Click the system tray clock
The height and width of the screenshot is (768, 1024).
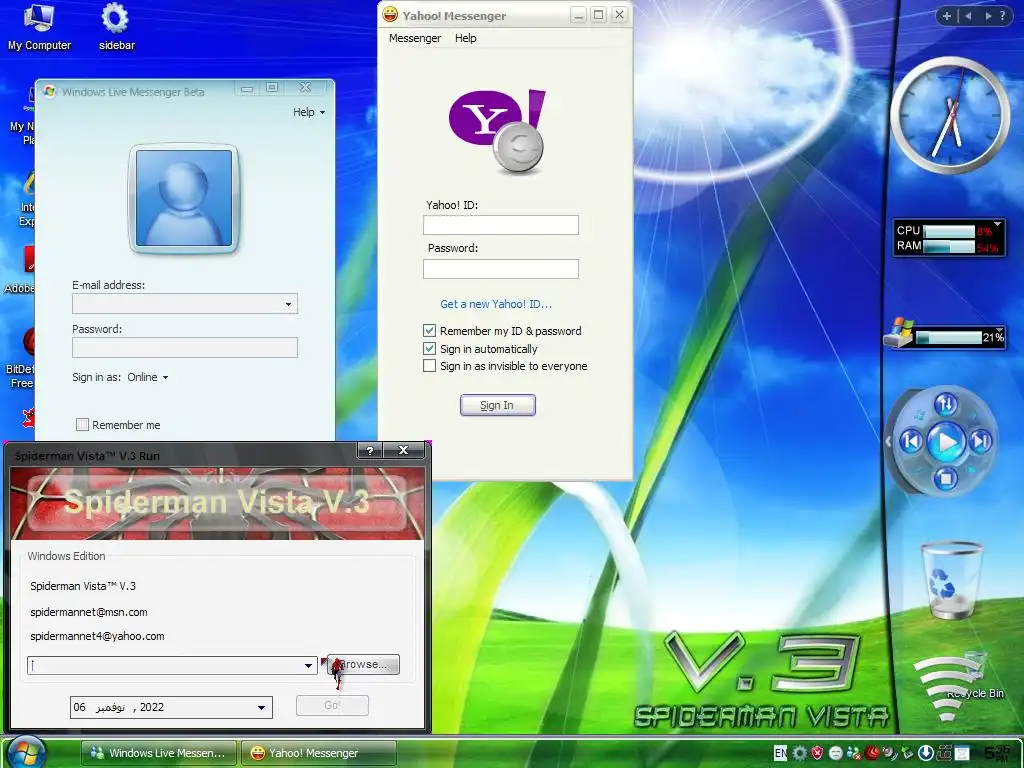[x=997, y=753]
